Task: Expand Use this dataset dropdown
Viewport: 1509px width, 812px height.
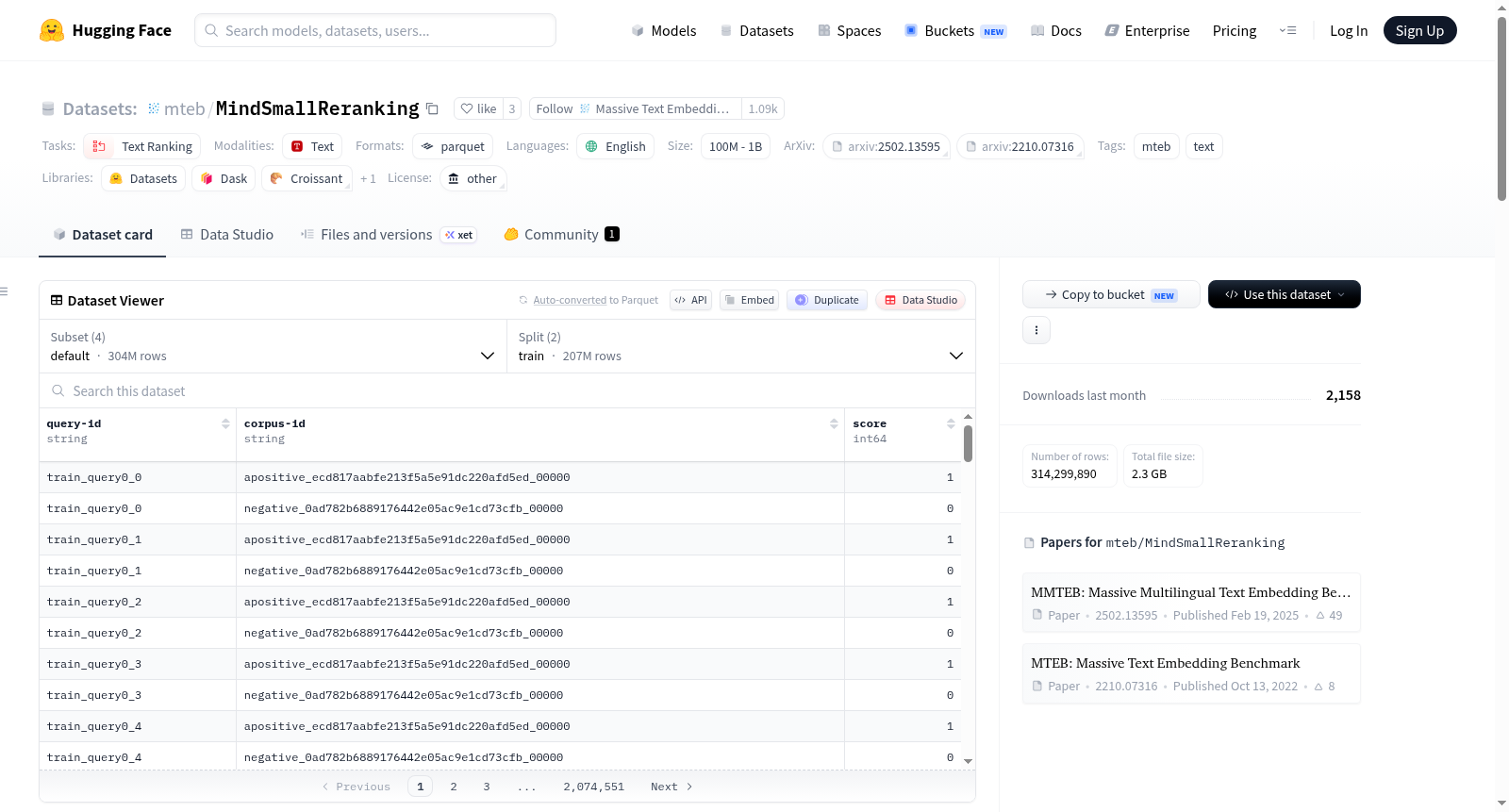Action: point(1285,294)
